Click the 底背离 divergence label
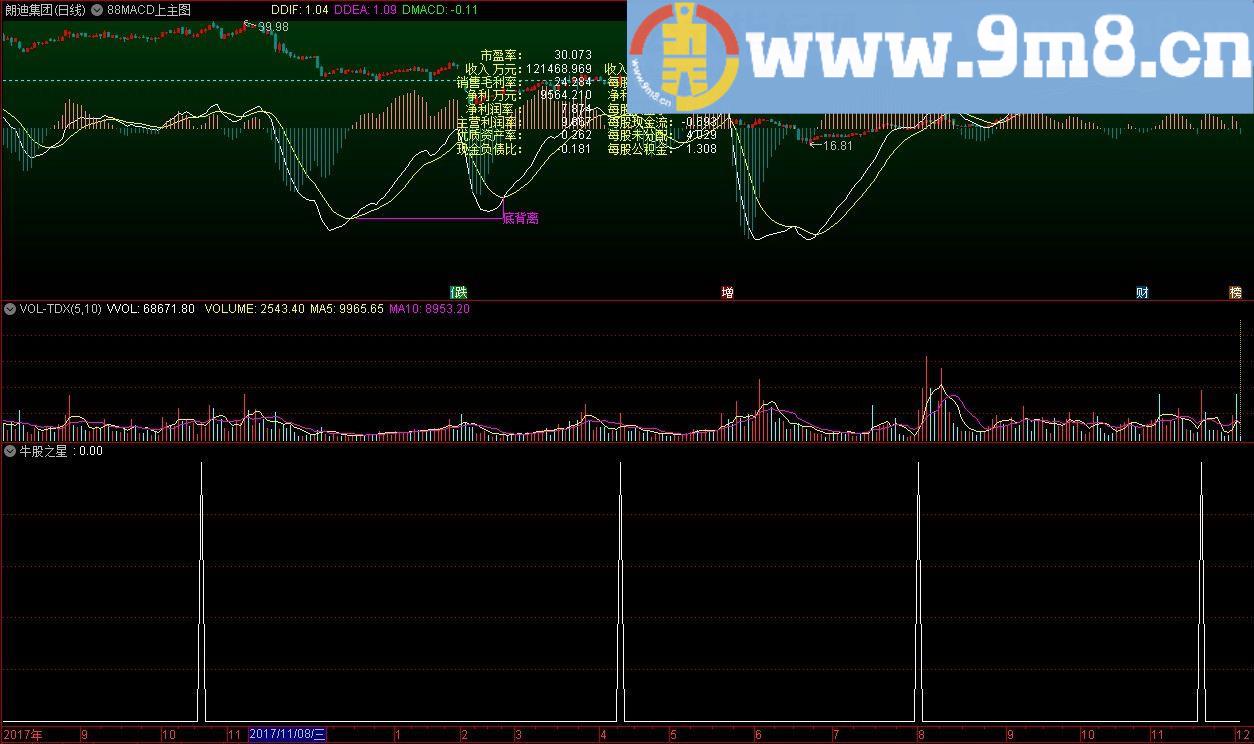This screenshot has width=1254, height=744. pyautogui.click(x=520, y=218)
